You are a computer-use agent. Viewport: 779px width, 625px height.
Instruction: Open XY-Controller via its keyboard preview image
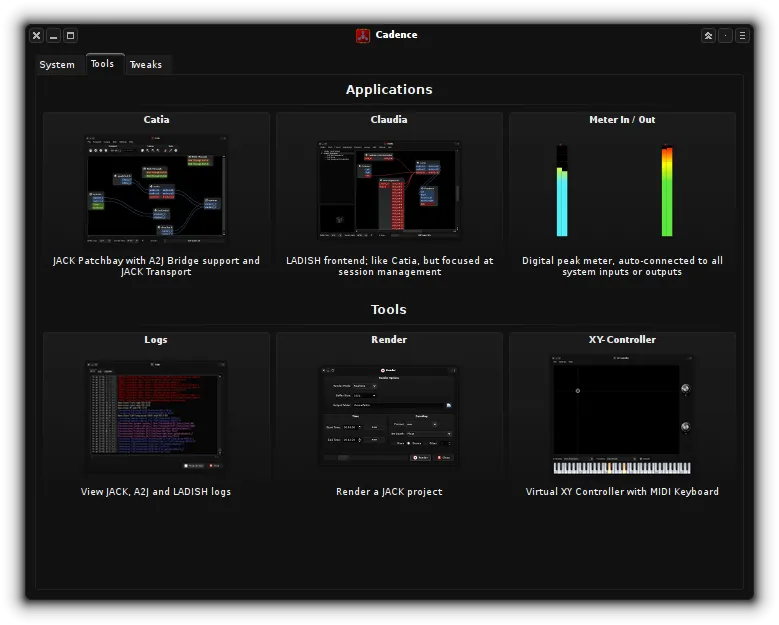tap(622, 415)
